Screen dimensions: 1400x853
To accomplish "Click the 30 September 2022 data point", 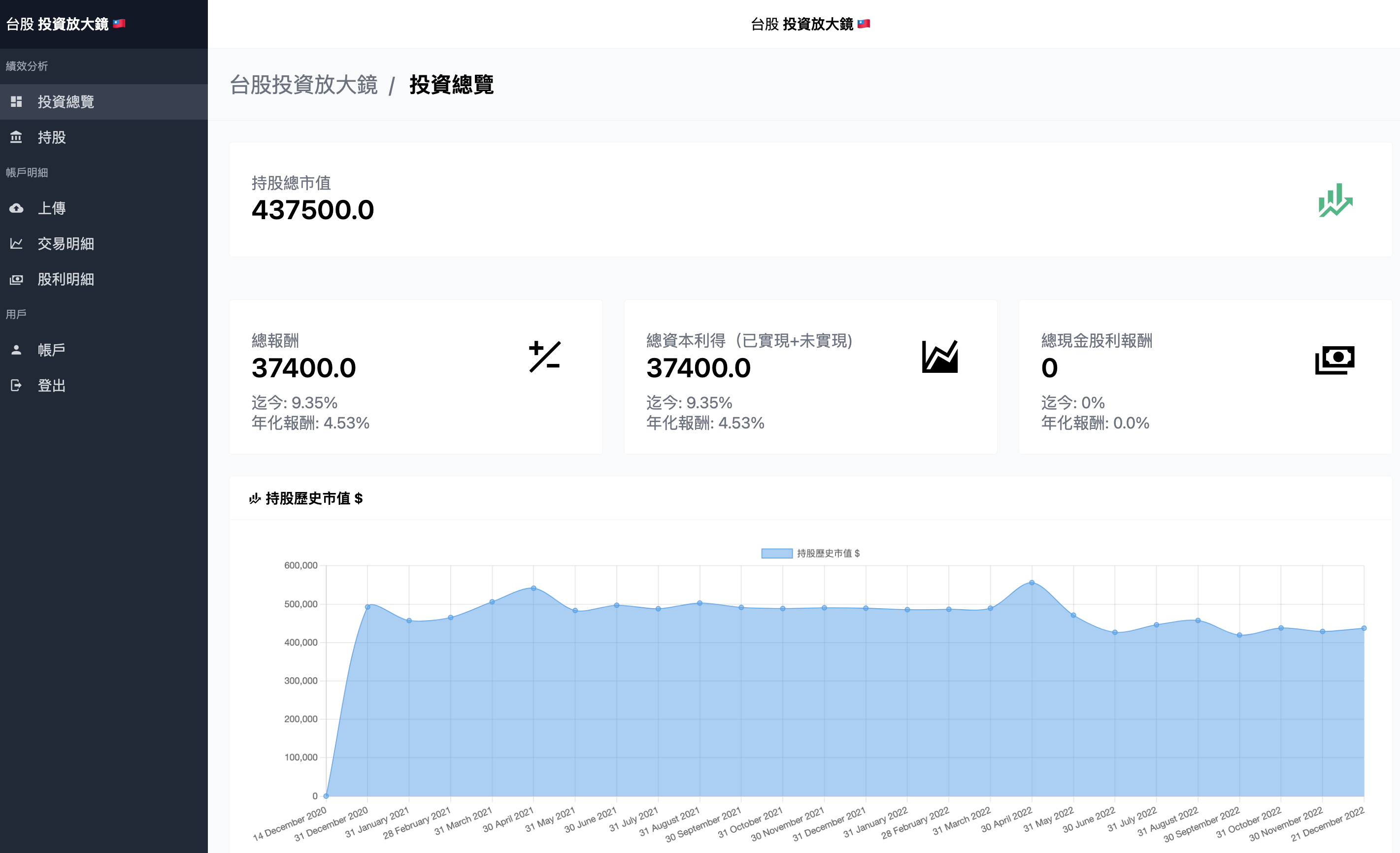I will point(1239,635).
